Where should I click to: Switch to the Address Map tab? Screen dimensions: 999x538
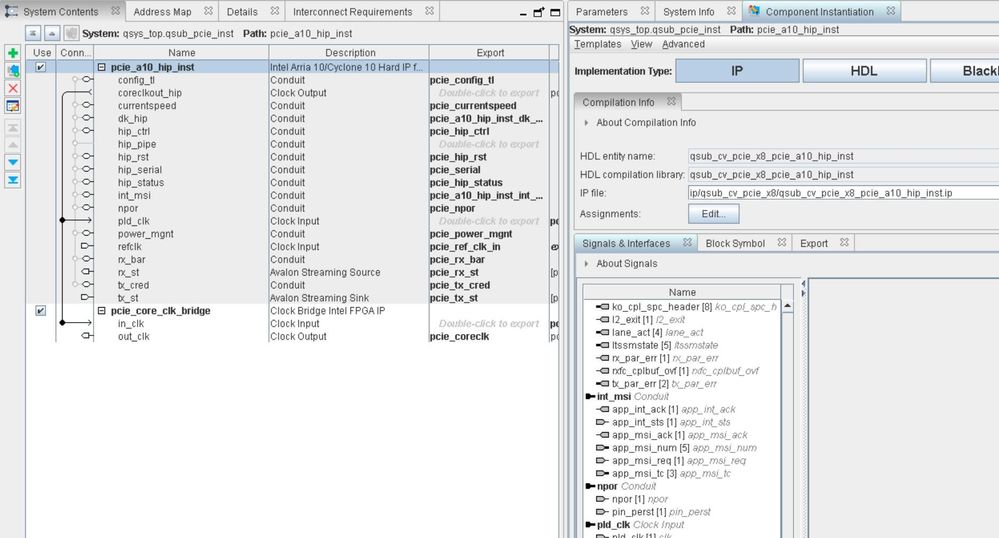[162, 11]
